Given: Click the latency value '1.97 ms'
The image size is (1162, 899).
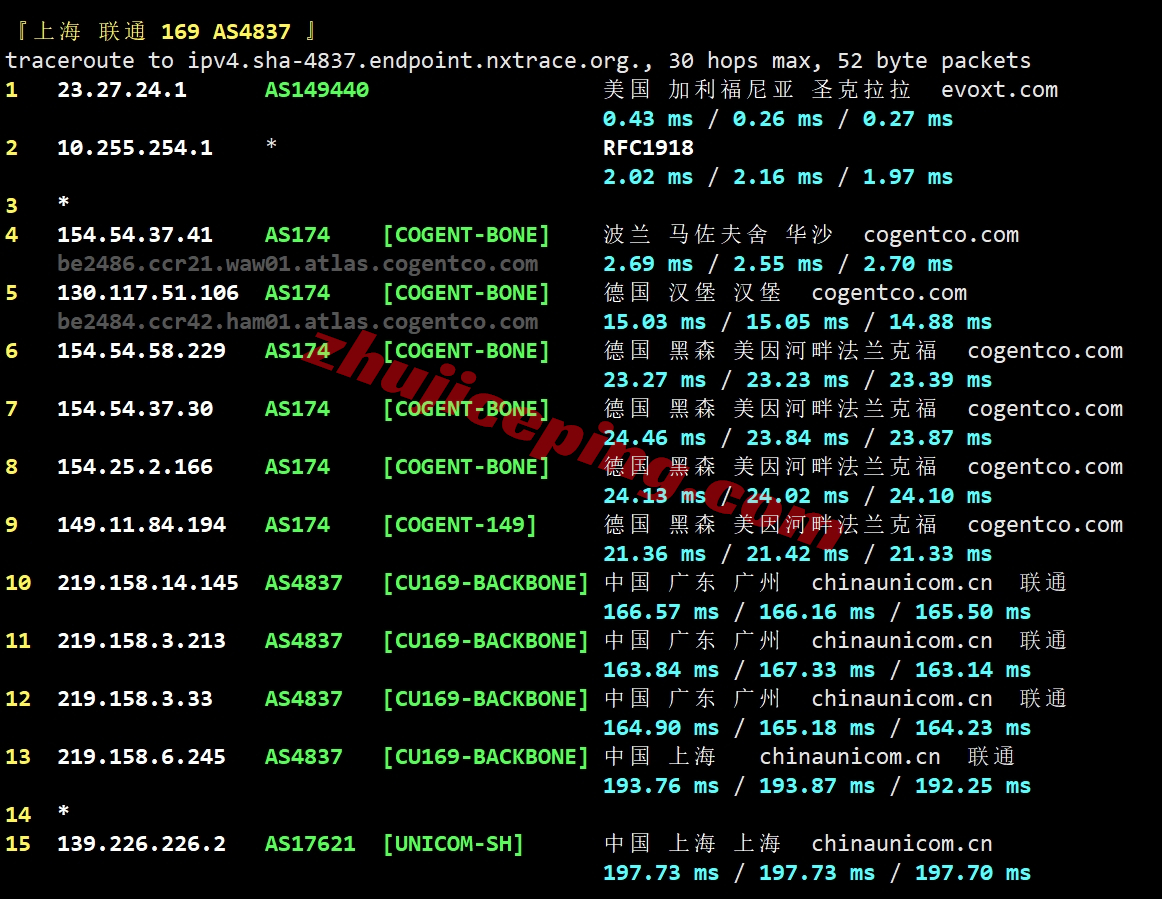Looking at the screenshot, I should [908, 177].
